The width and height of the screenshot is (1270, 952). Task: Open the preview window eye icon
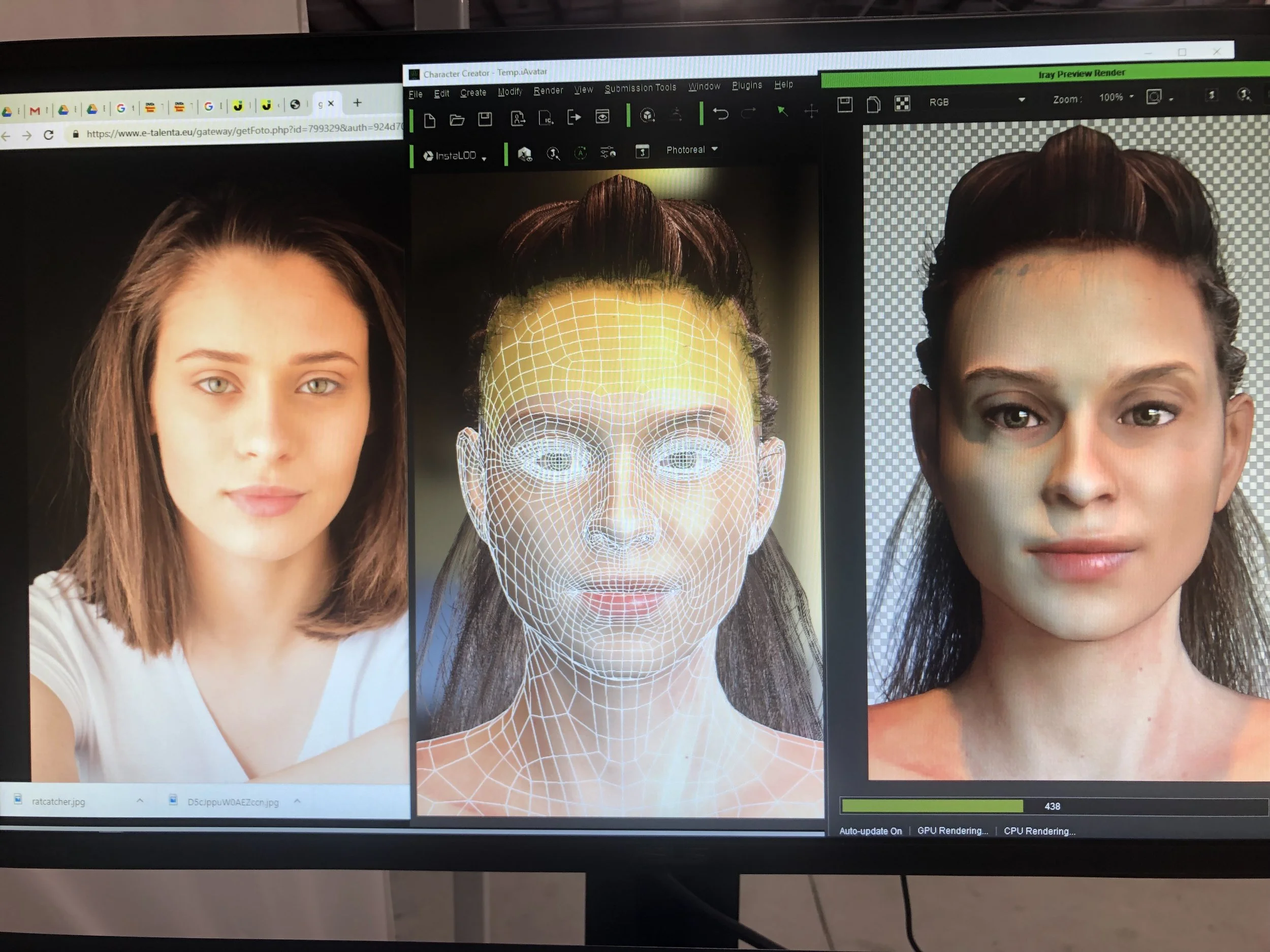tap(602, 116)
